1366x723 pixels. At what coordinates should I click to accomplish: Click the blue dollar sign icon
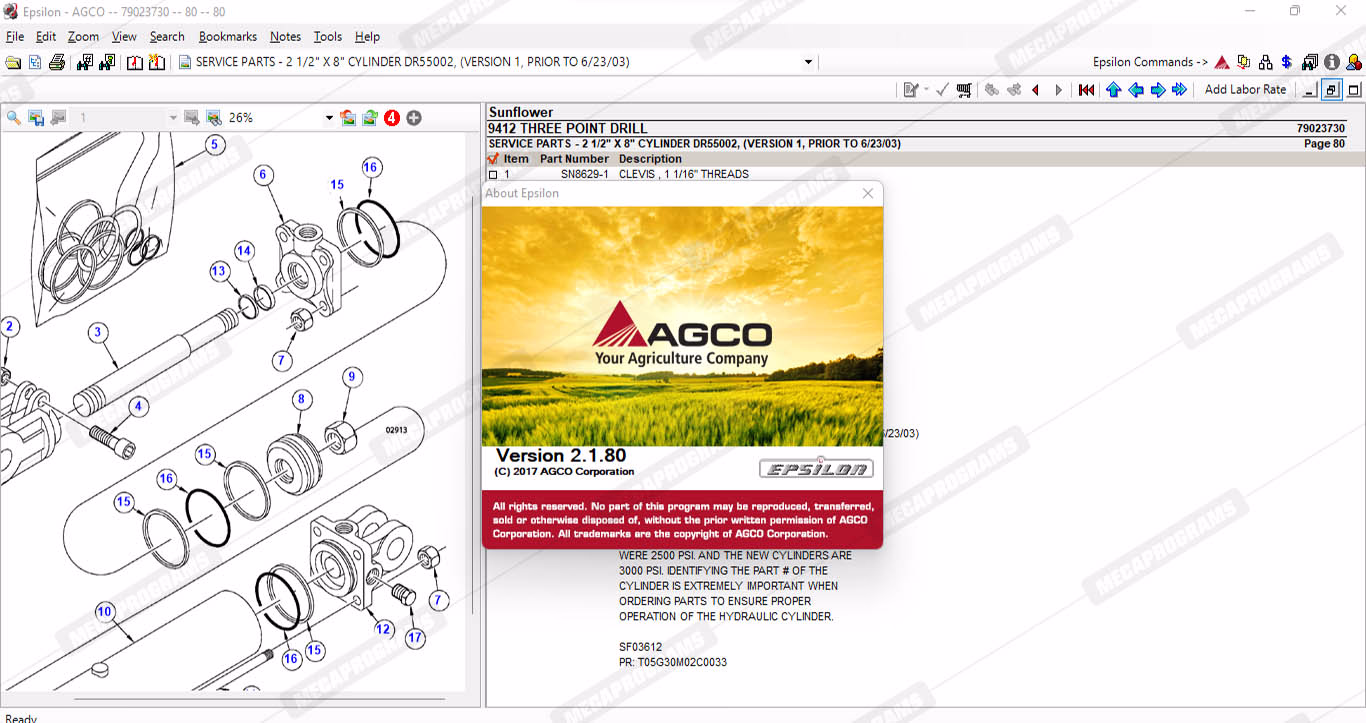pos(1286,62)
